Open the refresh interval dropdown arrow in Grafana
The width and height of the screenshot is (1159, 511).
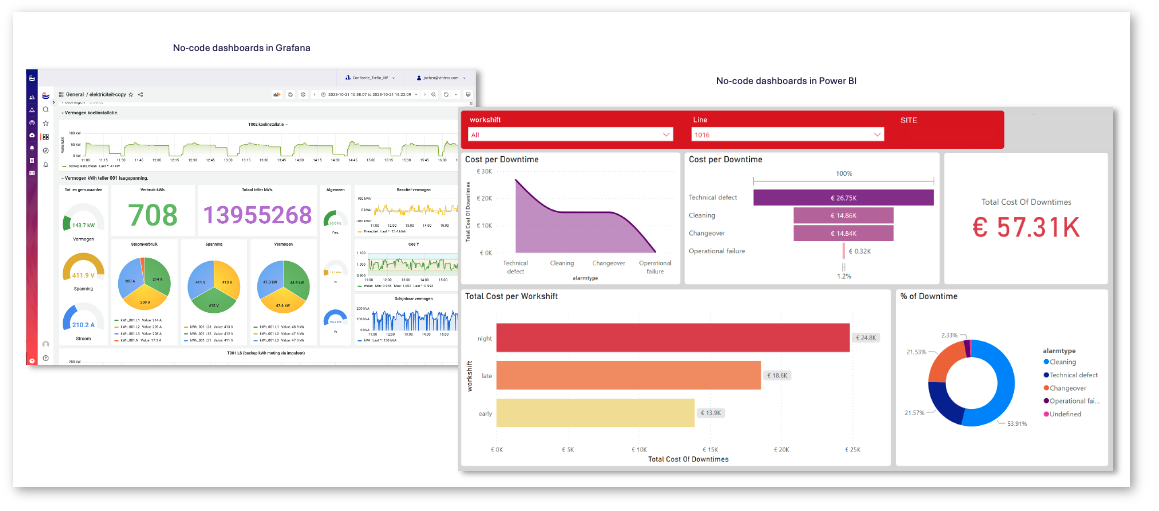click(x=456, y=95)
